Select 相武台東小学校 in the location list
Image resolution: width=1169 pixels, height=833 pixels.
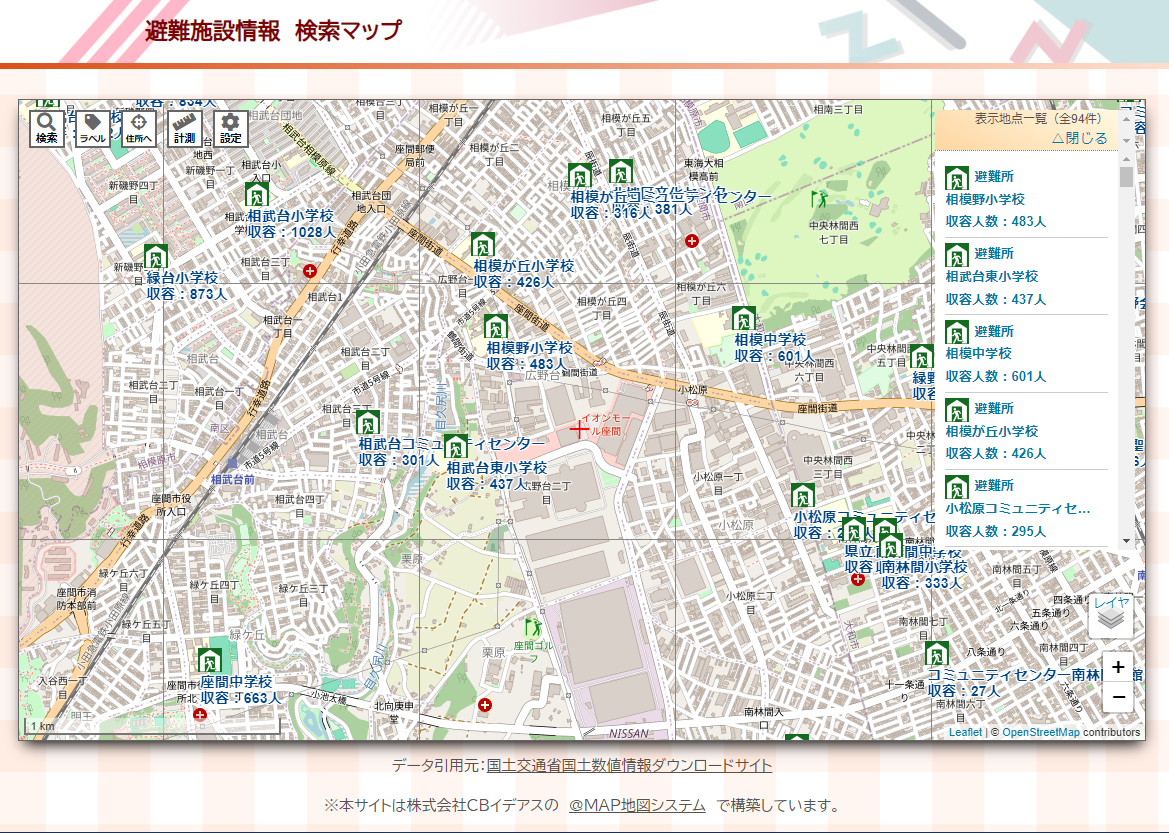992,276
